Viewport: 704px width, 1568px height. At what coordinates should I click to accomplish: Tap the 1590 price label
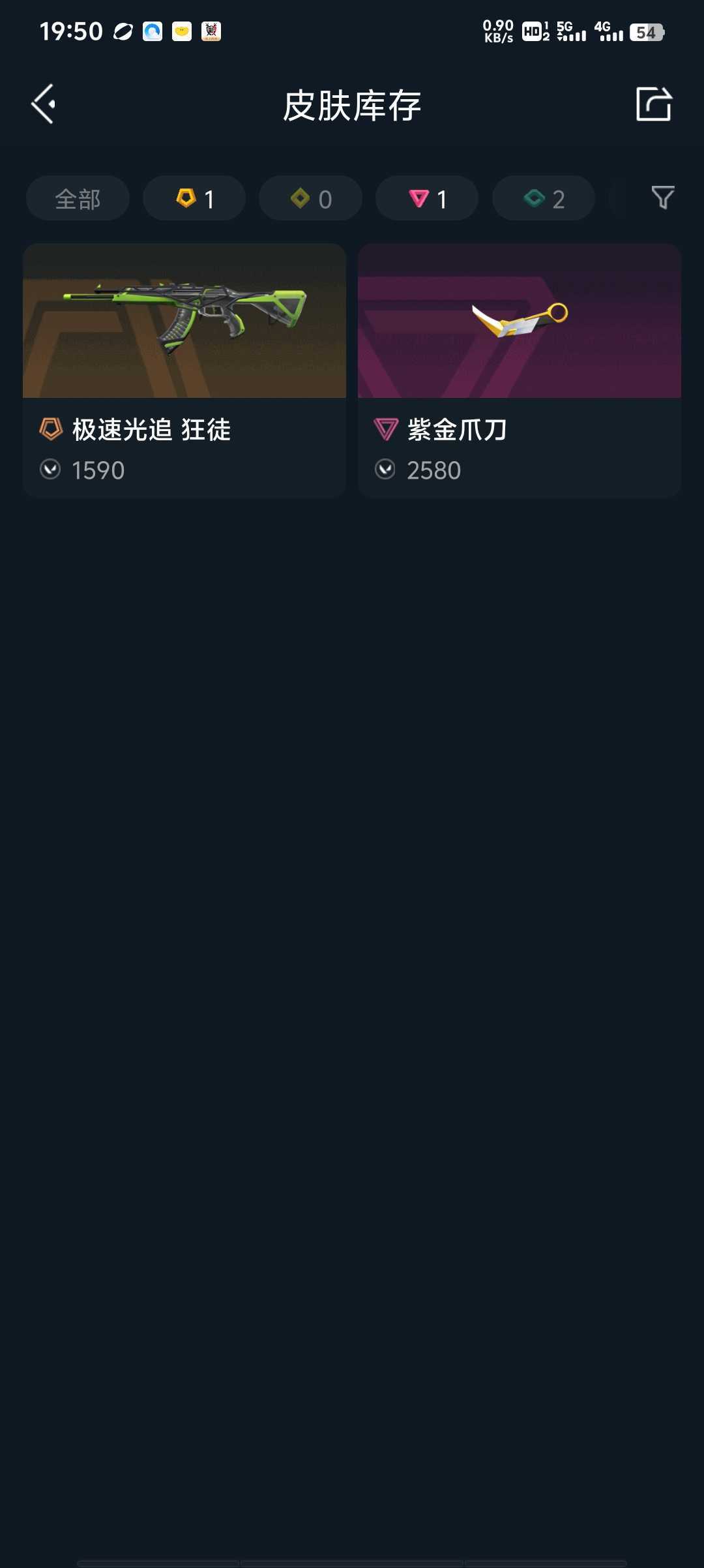pos(98,470)
